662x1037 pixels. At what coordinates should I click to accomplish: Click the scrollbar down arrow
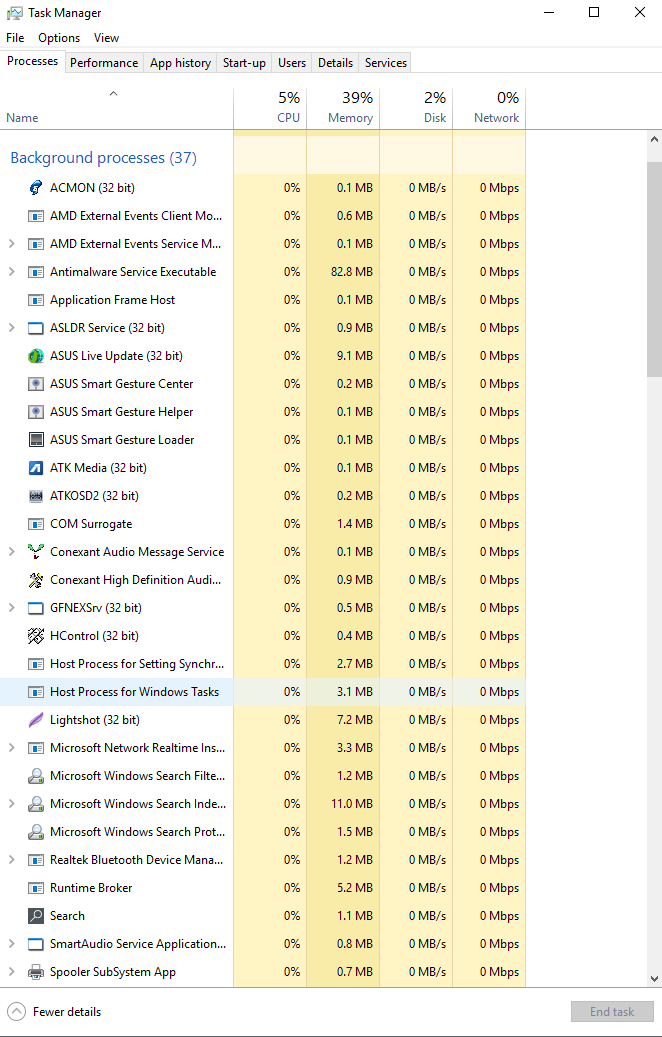pyautogui.click(x=654, y=979)
